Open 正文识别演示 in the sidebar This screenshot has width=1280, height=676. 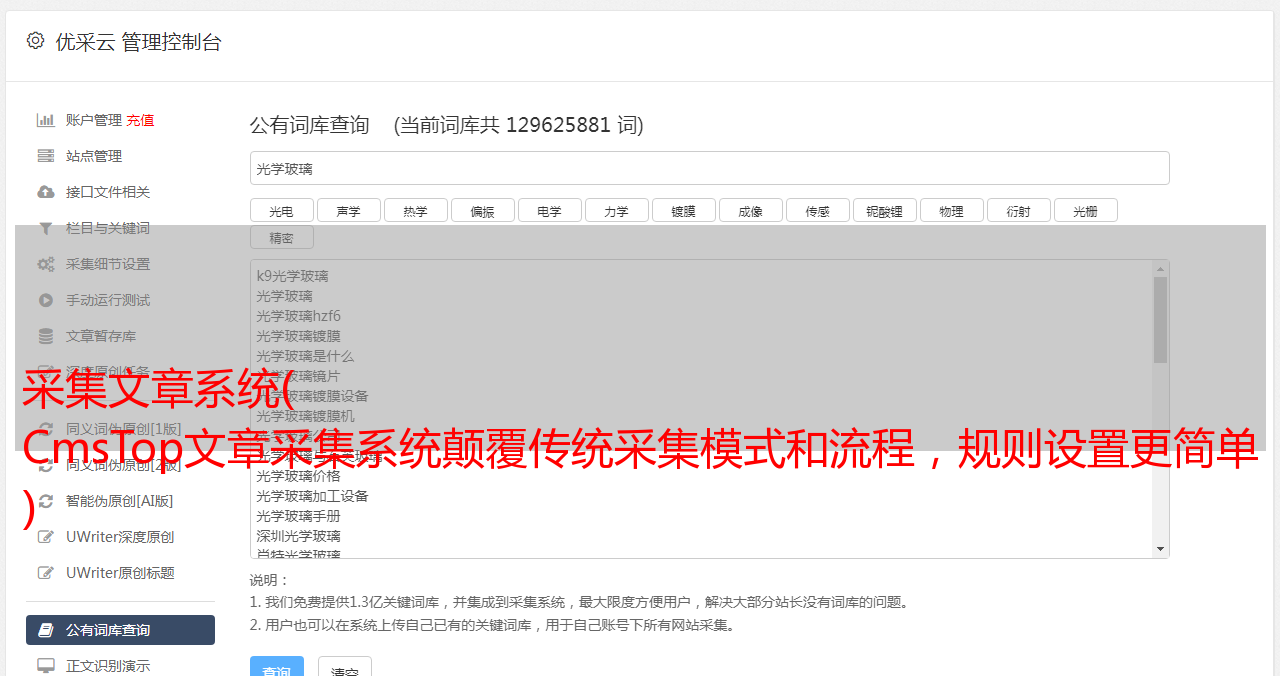108,665
